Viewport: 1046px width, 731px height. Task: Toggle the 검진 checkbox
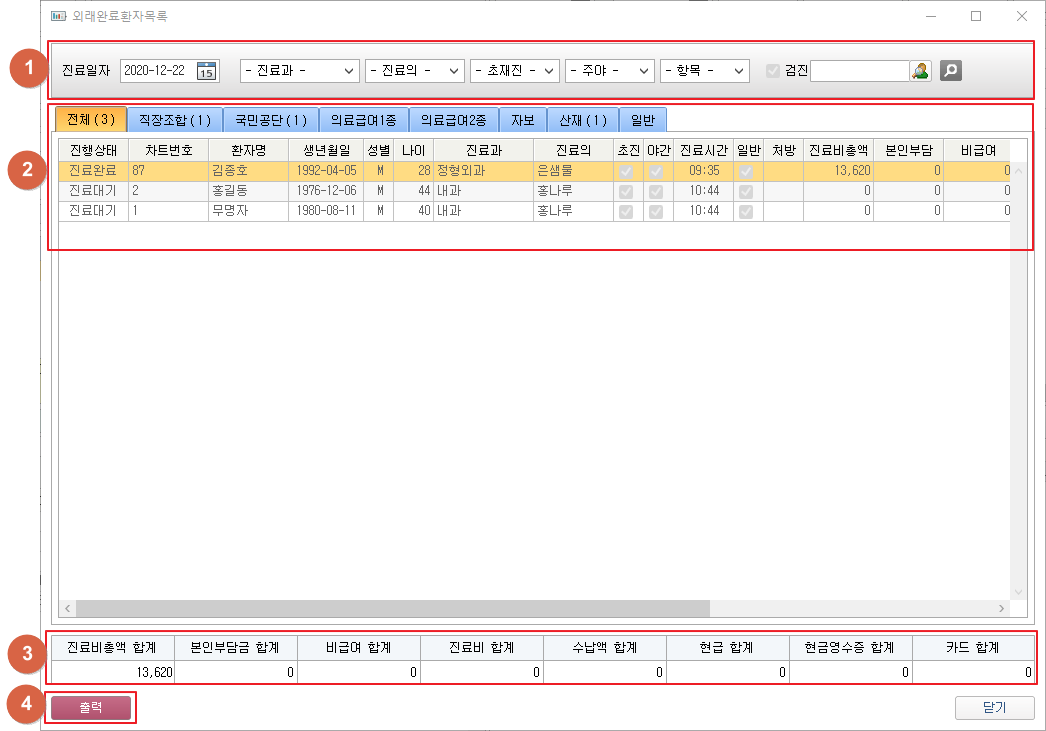[772, 71]
